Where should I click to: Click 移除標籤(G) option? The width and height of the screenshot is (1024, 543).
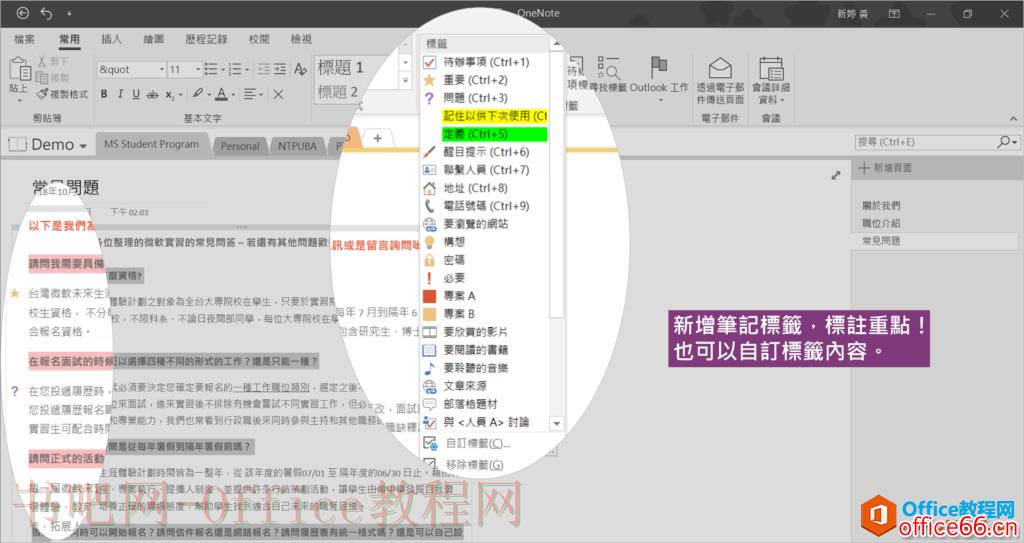473,465
